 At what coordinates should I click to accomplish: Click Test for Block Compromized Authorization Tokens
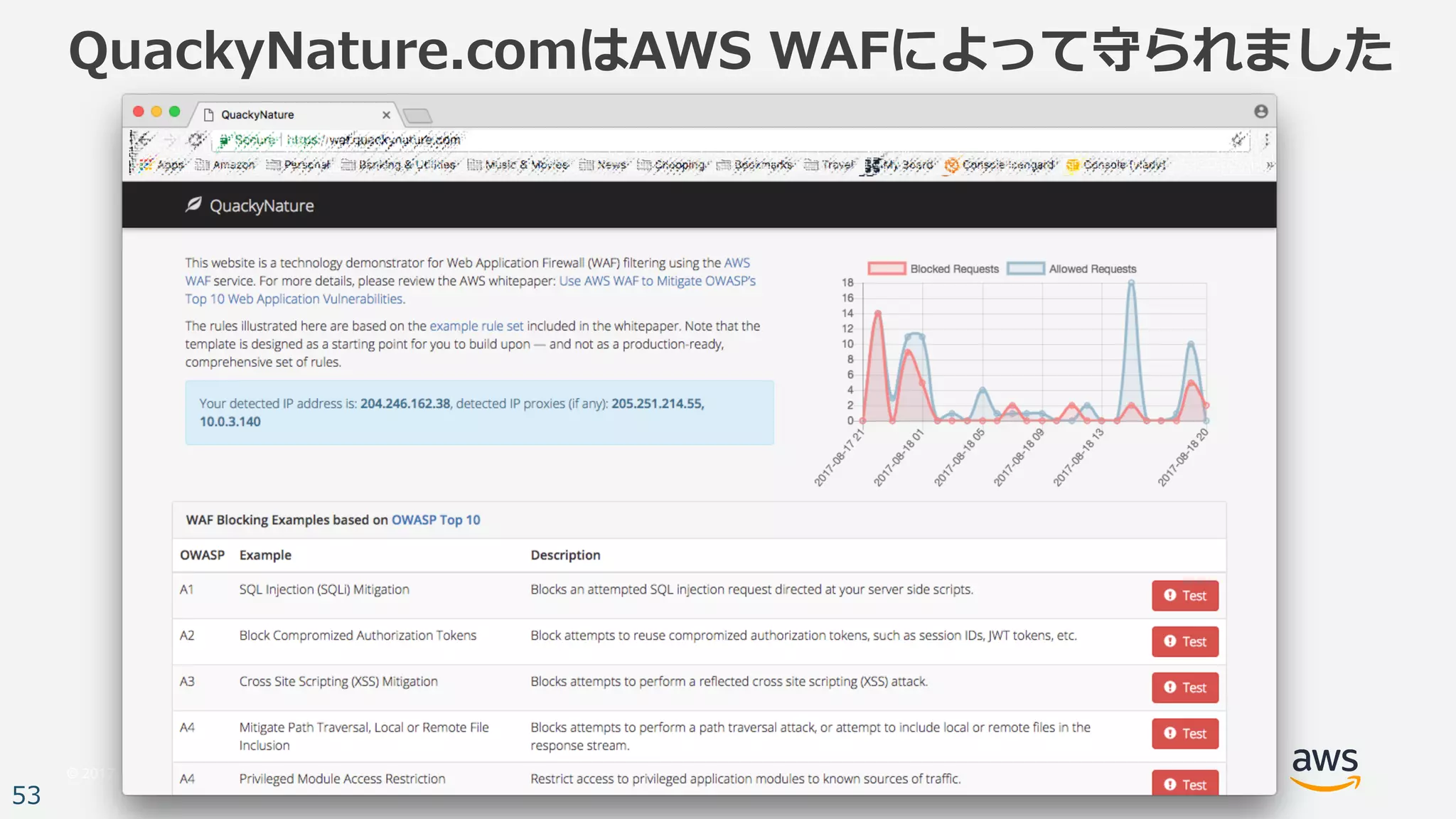tap(1185, 641)
